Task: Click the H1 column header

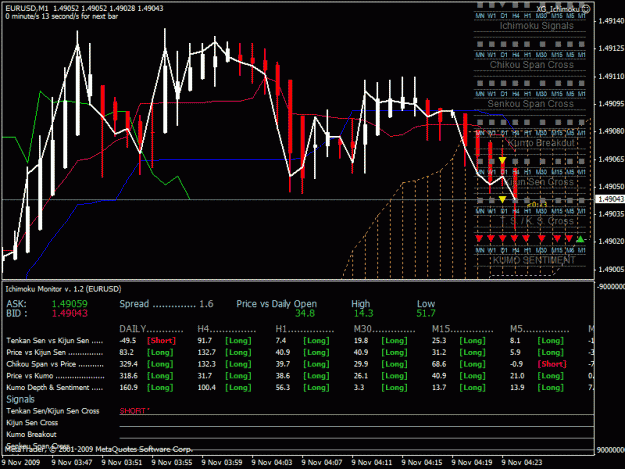Action: click(305, 329)
